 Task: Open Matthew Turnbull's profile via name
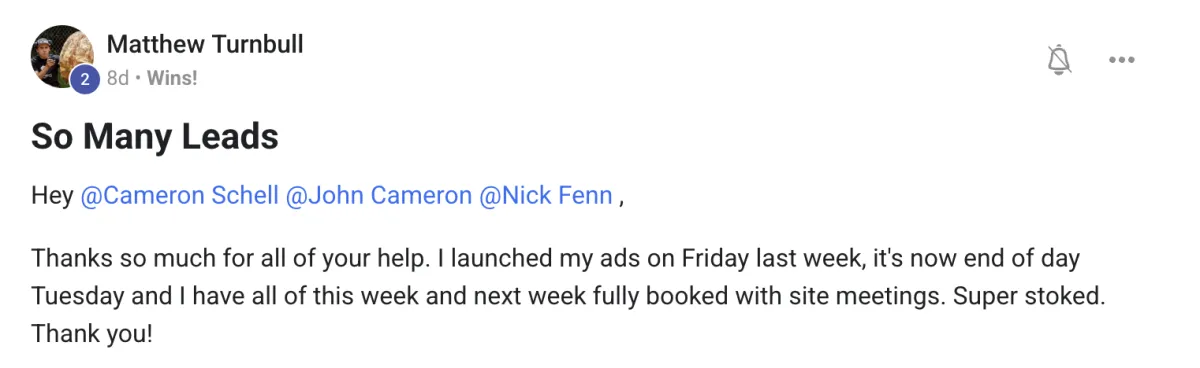pos(205,44)
